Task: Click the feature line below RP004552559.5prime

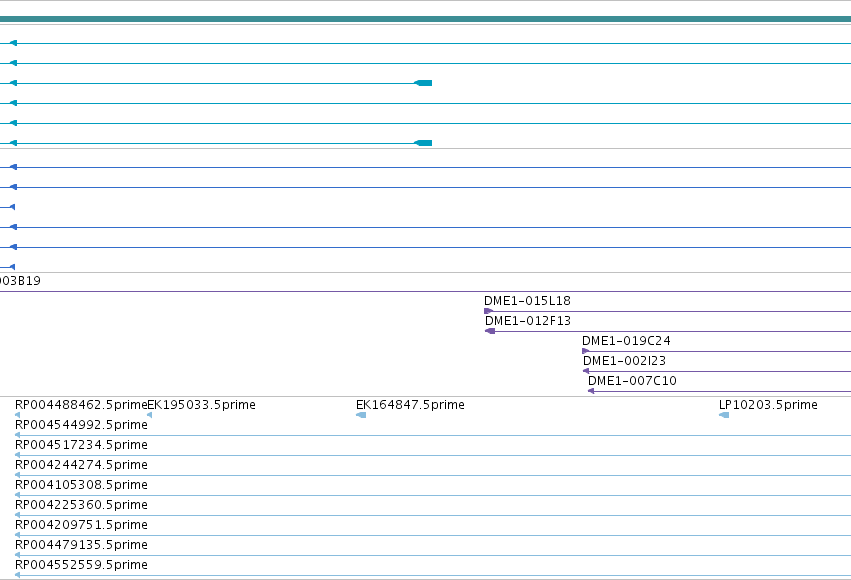Action: [x=433, y=575]
